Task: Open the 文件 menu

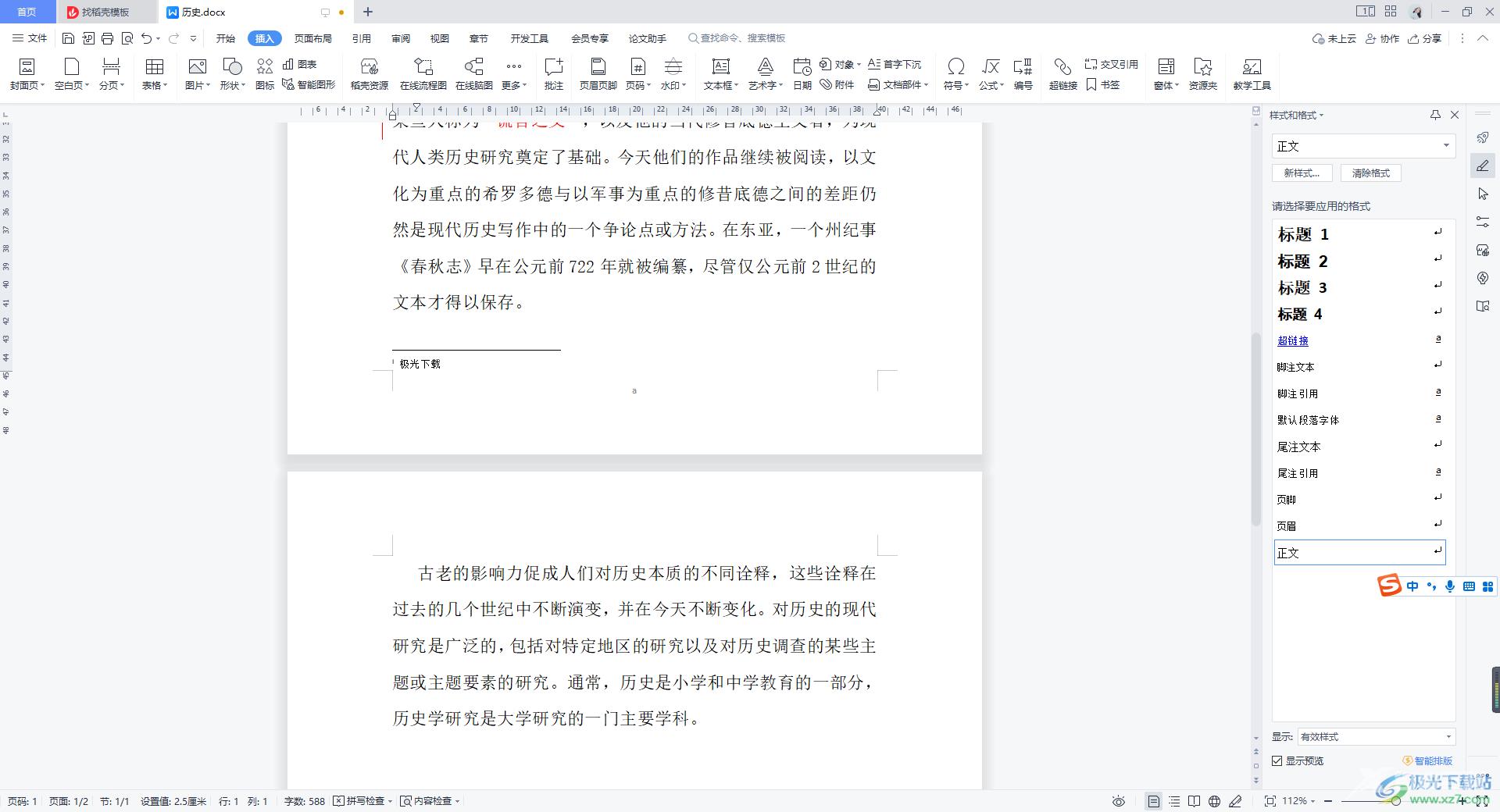Action: point(30,38)
